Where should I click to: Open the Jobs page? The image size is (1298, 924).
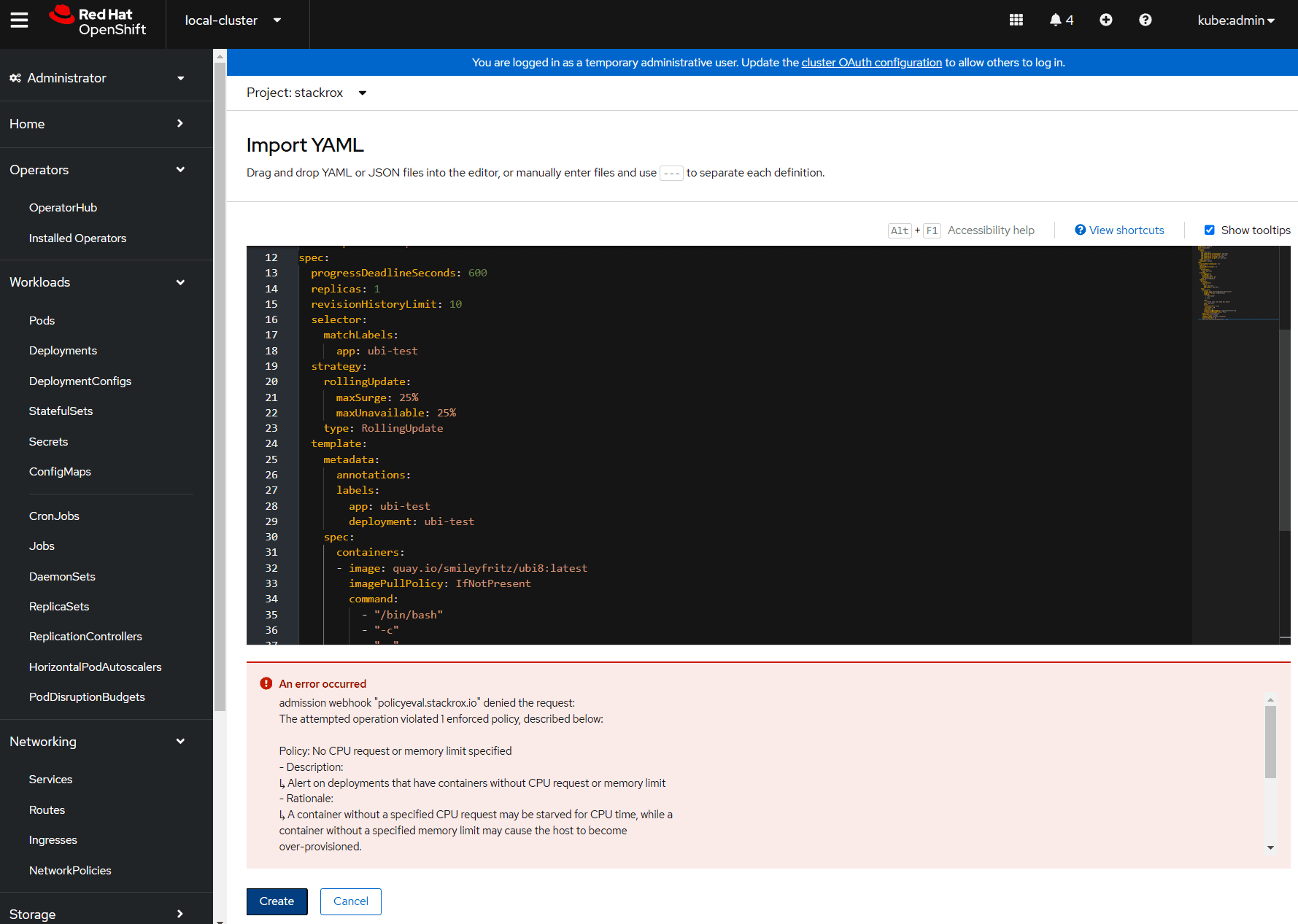42,546
